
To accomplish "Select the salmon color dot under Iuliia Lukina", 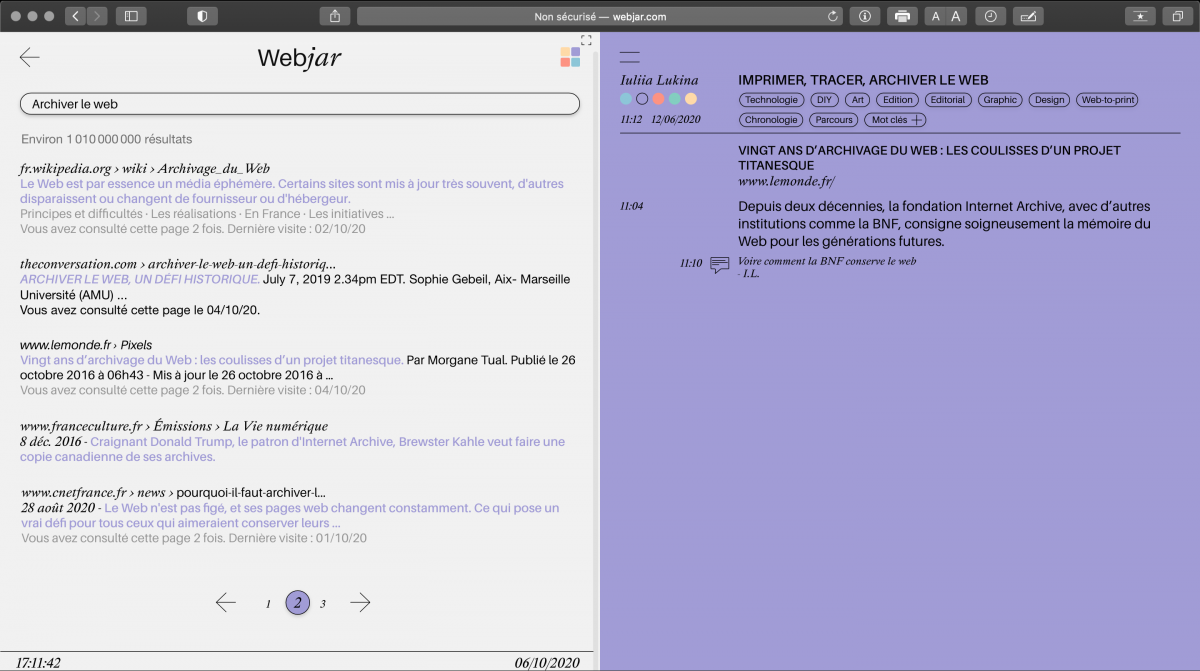I will [x=658, y=99].
